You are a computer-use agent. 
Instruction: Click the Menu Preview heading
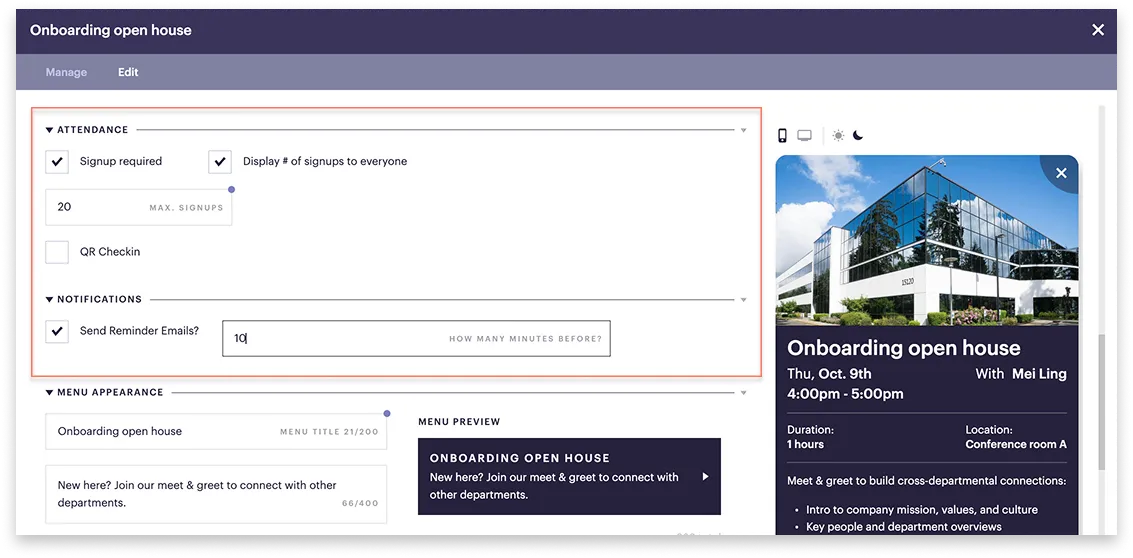pyautogui.click(x=459, y=421)
